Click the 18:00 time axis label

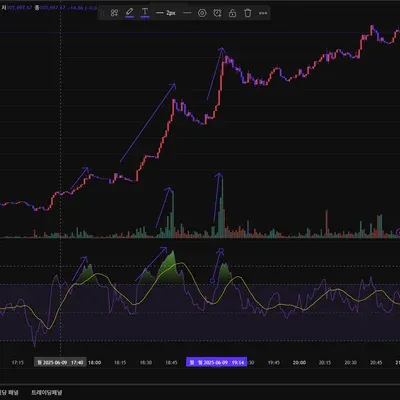[x=95, y=362]
